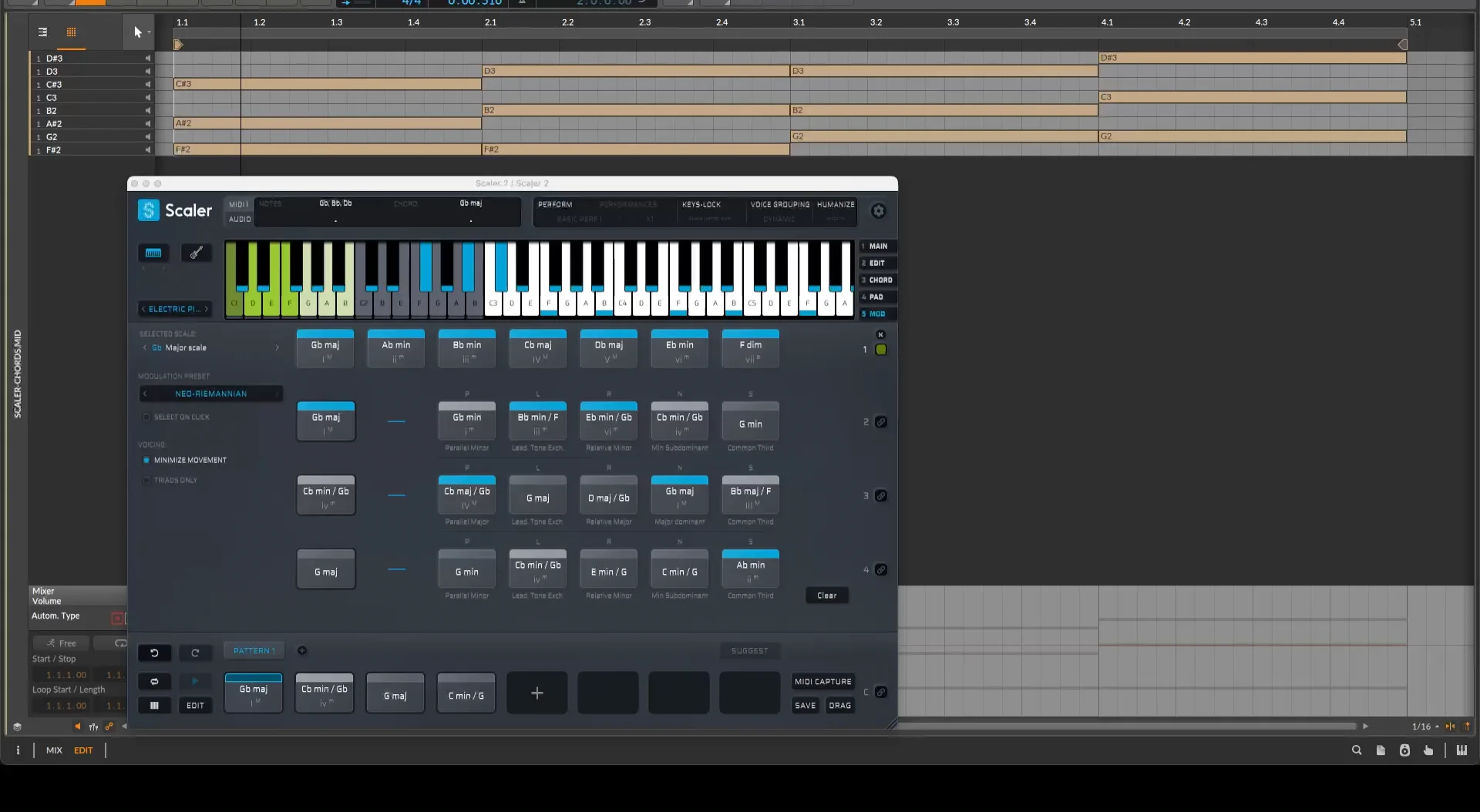The width and height of the screenshot is (1480, 812).
Task: Click the link icon for row 4
Action: (x=881, y=570)
